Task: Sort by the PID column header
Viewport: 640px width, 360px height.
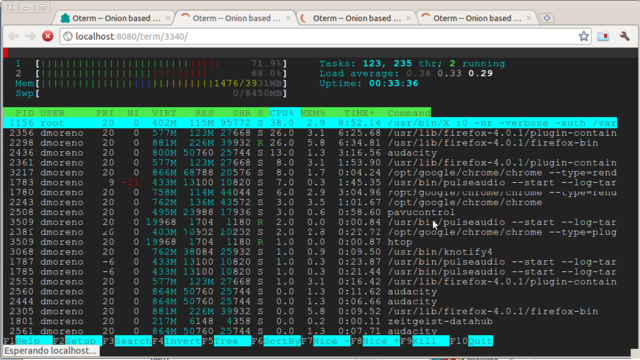Action: click(x=25, y=113)
